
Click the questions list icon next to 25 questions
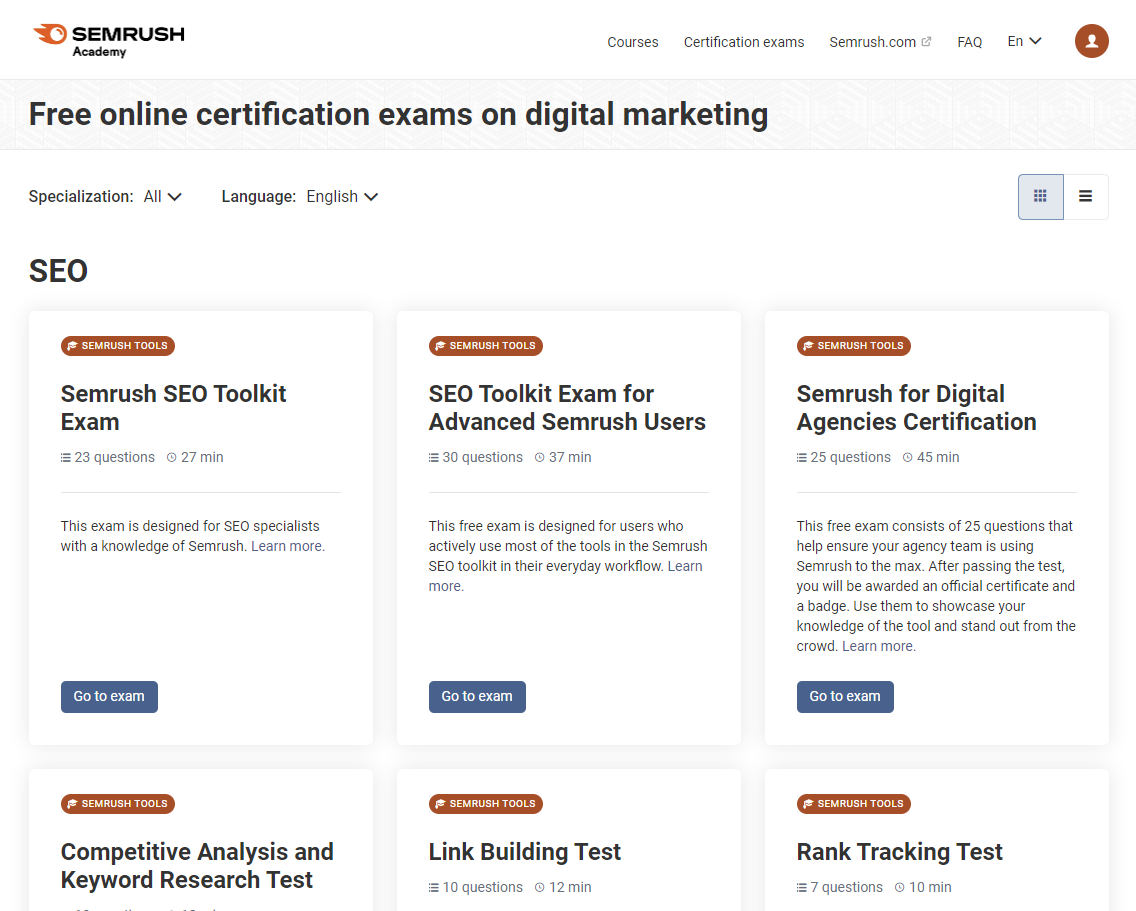coord(802,457)
